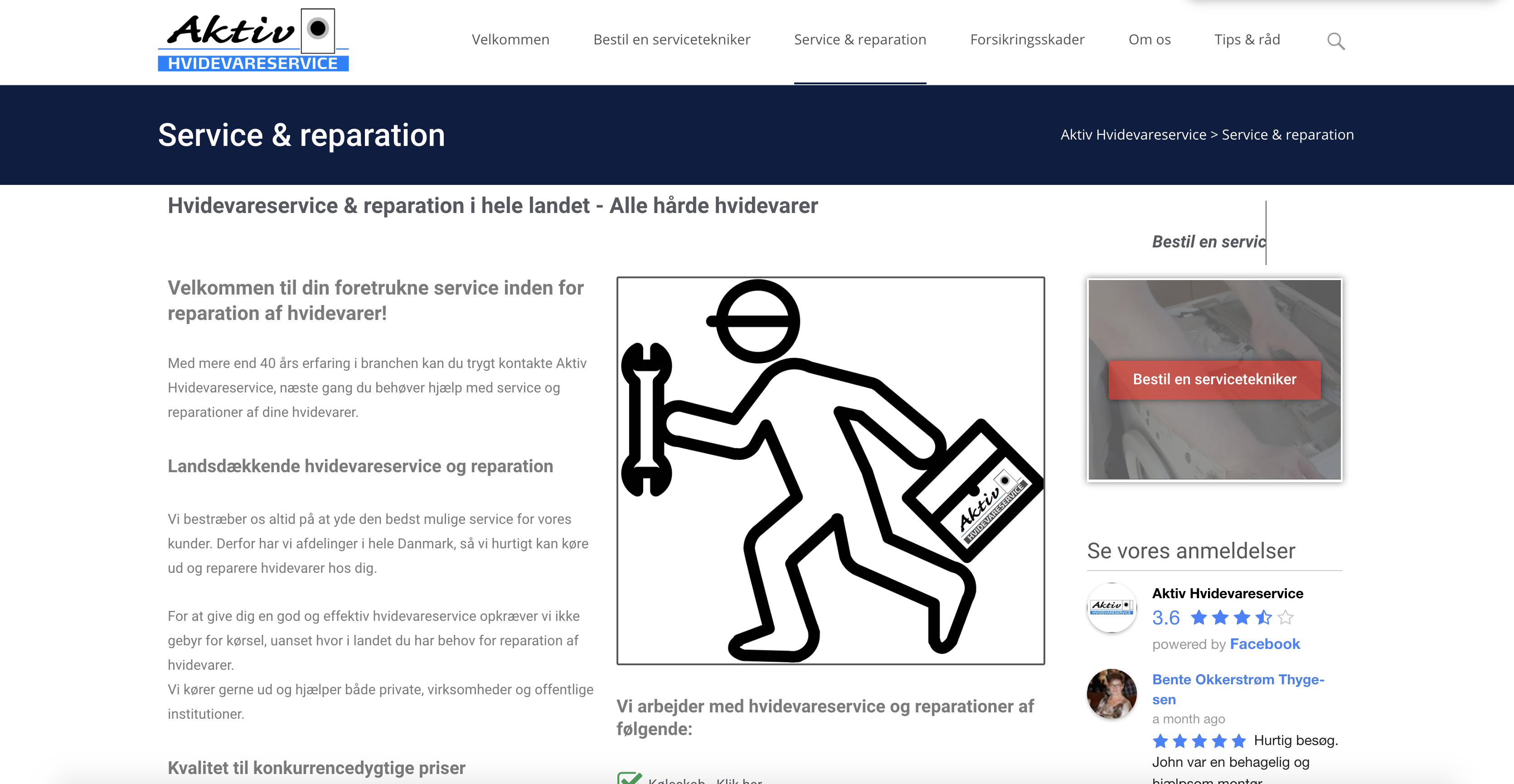The image size is (1514, 784).
Task: Click the technician illustration image
Action: pos(830,470)
